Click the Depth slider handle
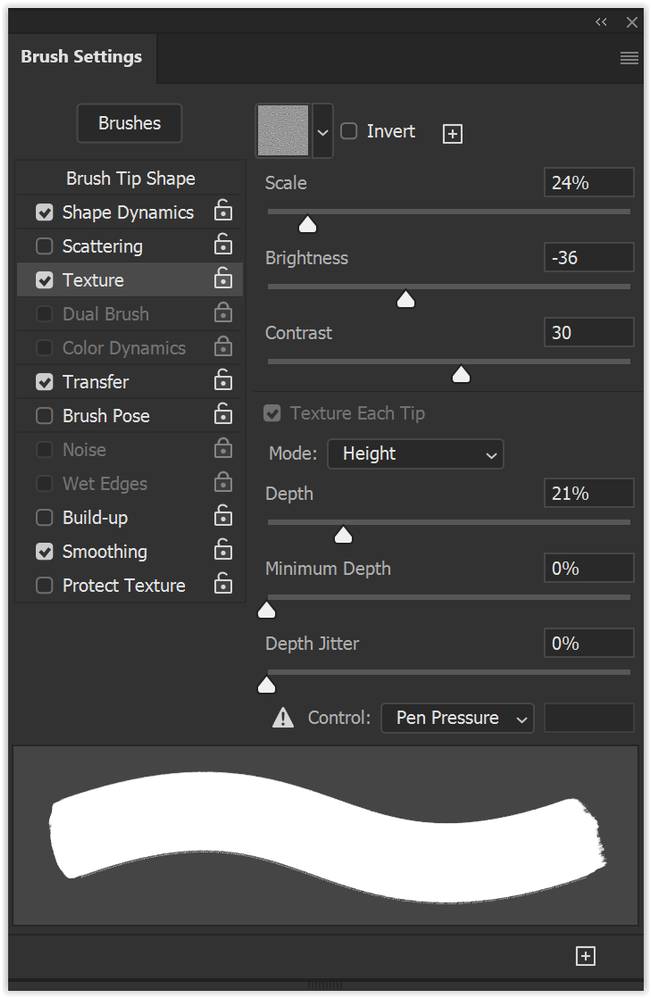Viewport: 651px width, 998px height. click(x=343, y=535)
